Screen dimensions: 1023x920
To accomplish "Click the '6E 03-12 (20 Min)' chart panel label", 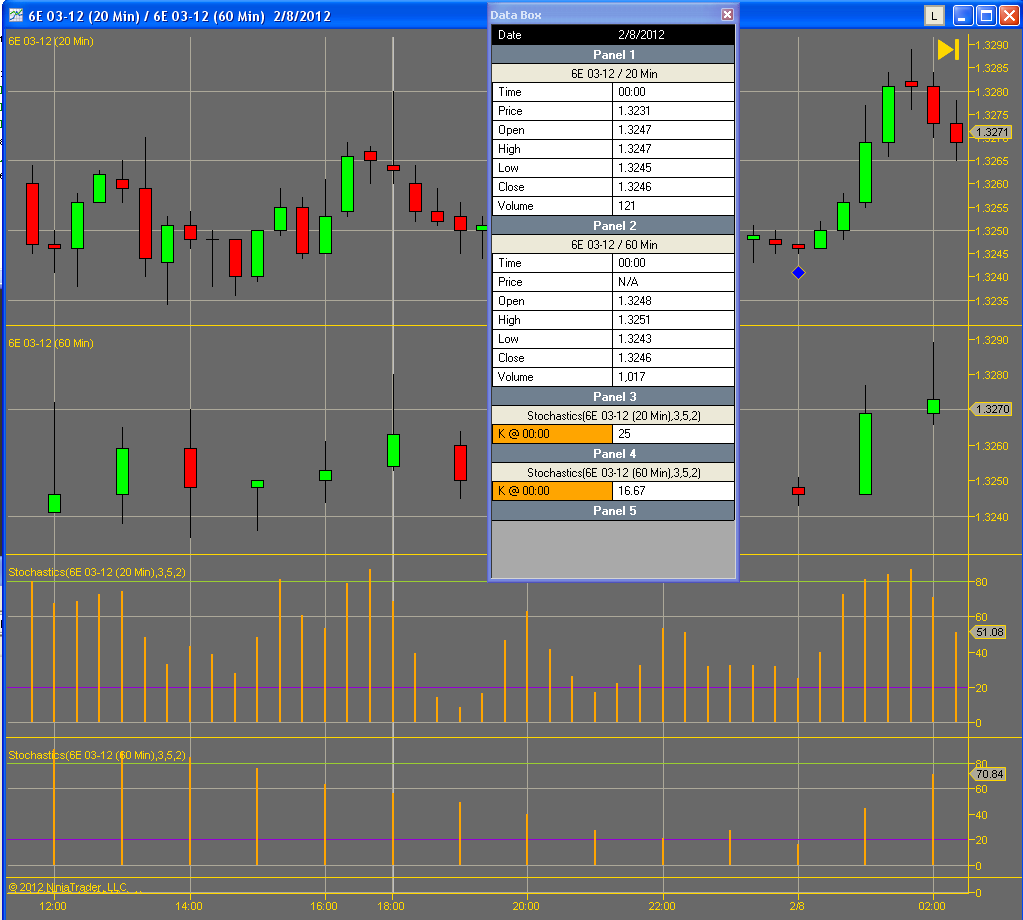I will tap(51, 41).
